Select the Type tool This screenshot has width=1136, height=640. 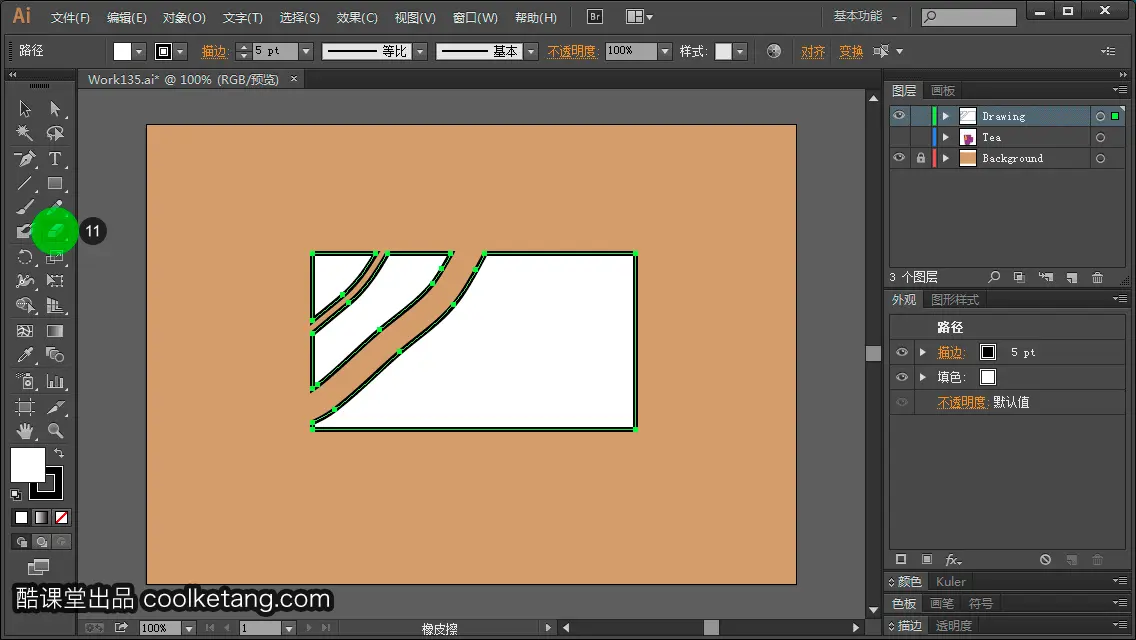click(x=55, y=159)
